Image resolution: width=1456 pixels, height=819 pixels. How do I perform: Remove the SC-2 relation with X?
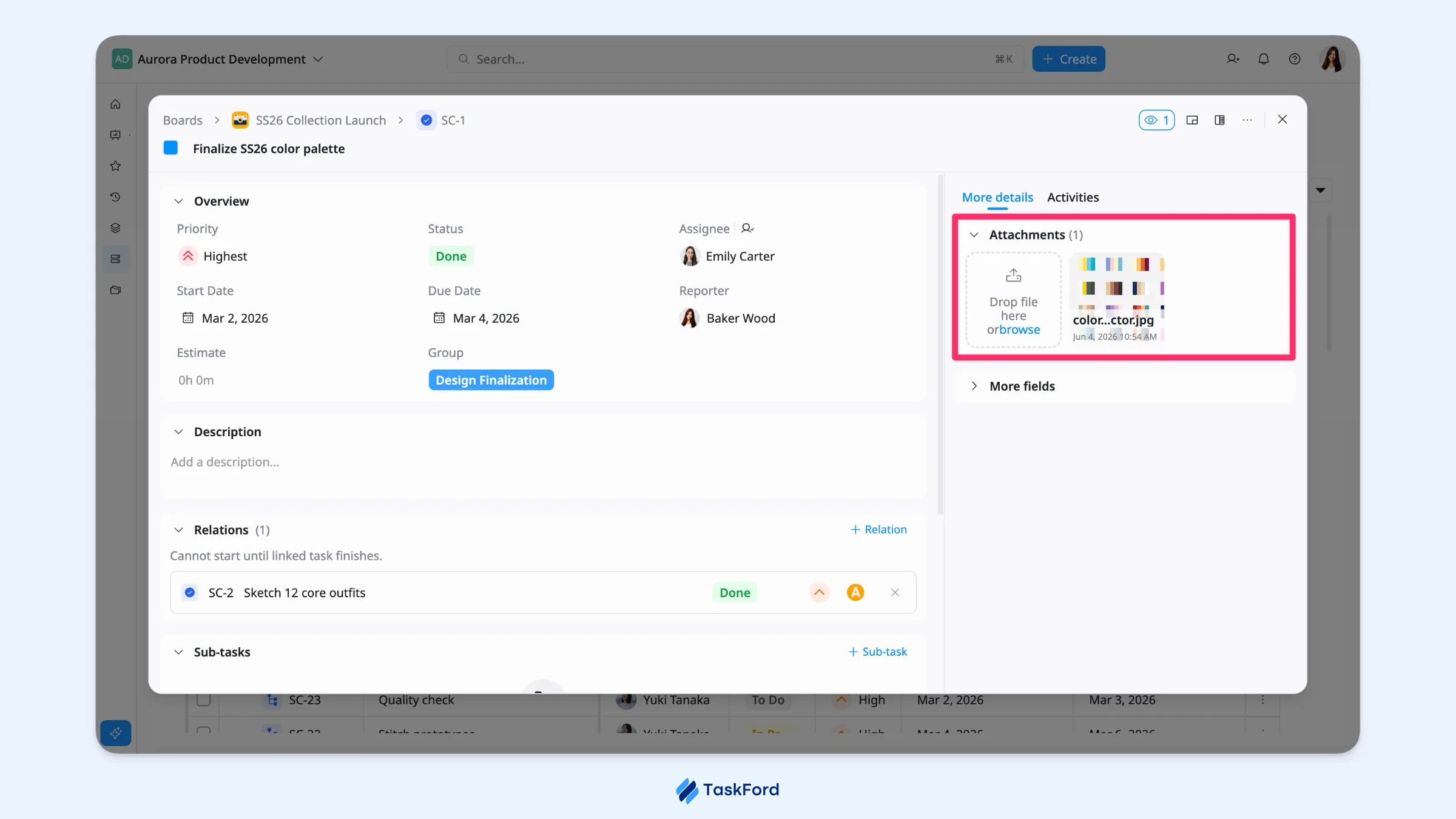tap(895, 593)
